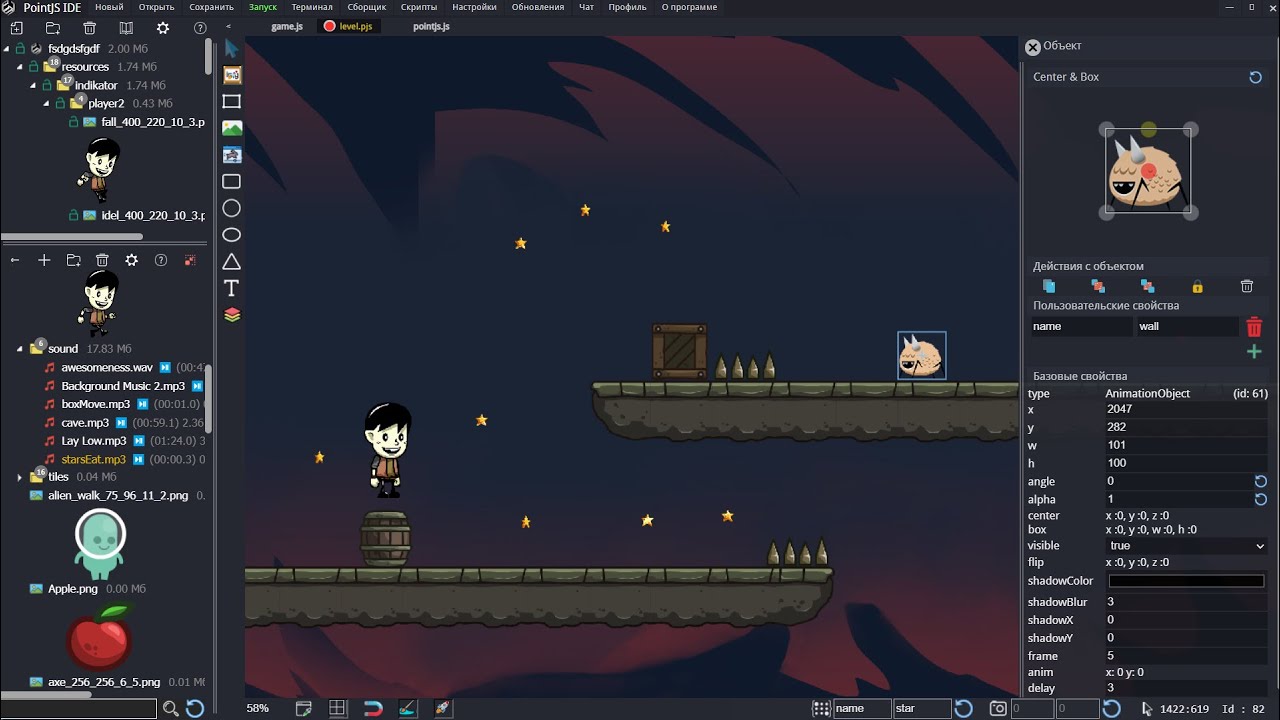Select the animation object tool

[232, 155]
